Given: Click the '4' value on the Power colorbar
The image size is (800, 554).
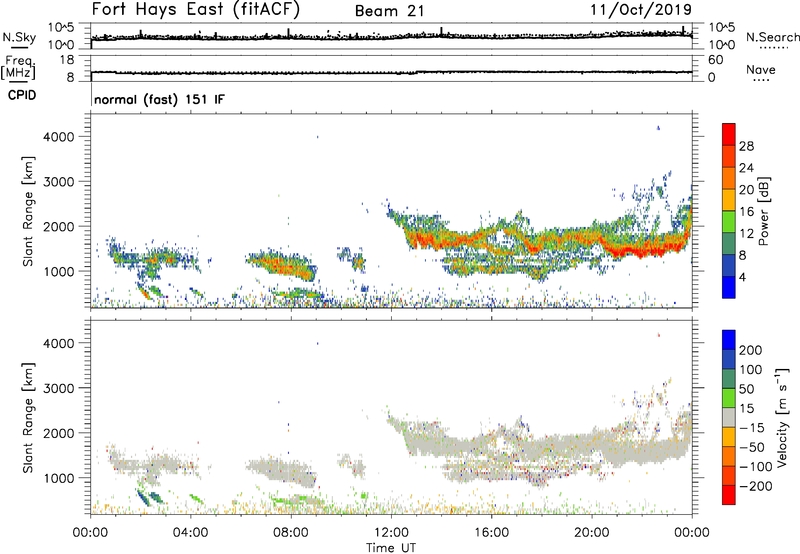Looking at the screenshot, I should [743, 277].
